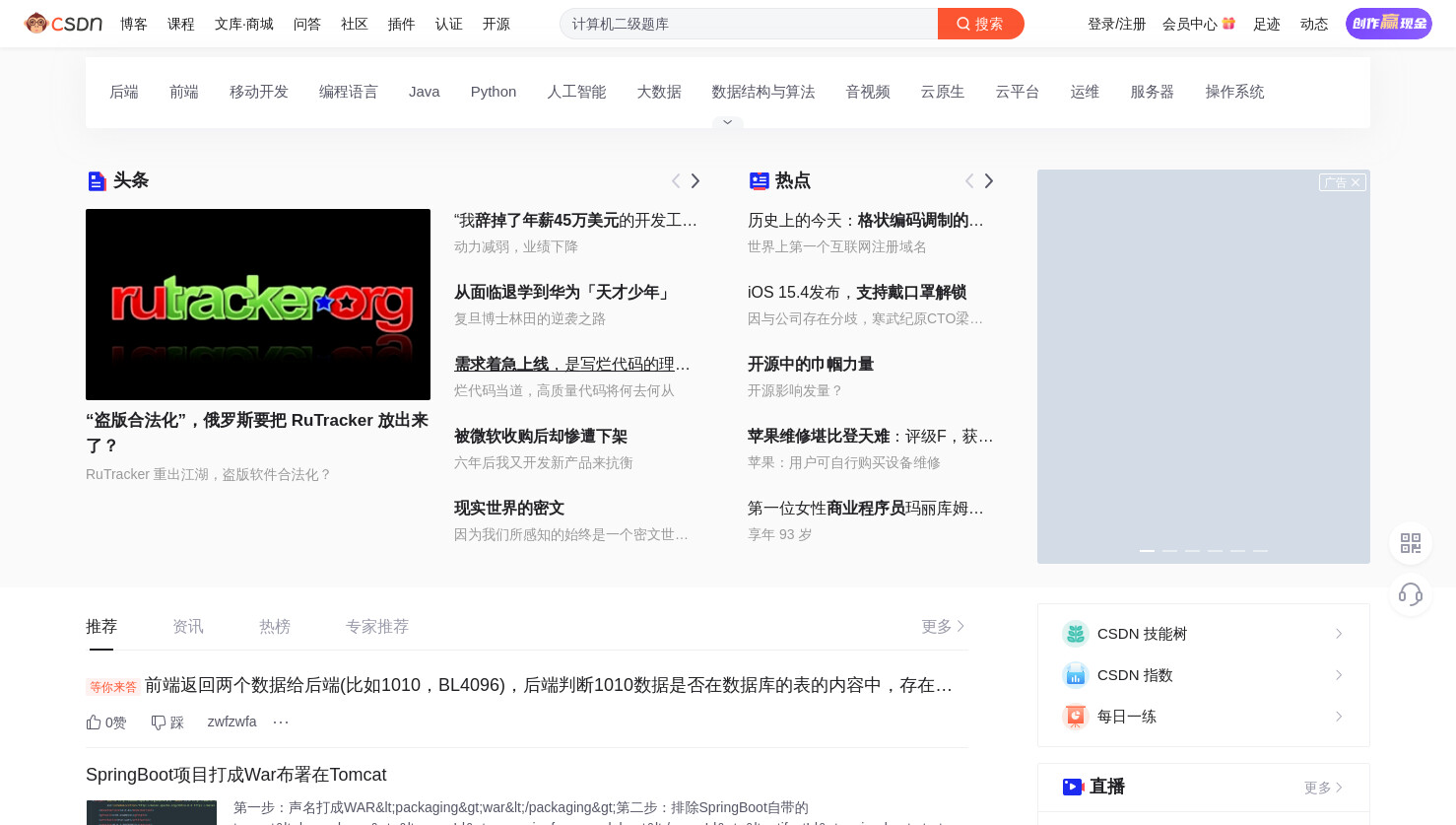The image size is (1456, 825).
Task: Switch to 专家推荐 tab
Action: click(x=377, y=626)
